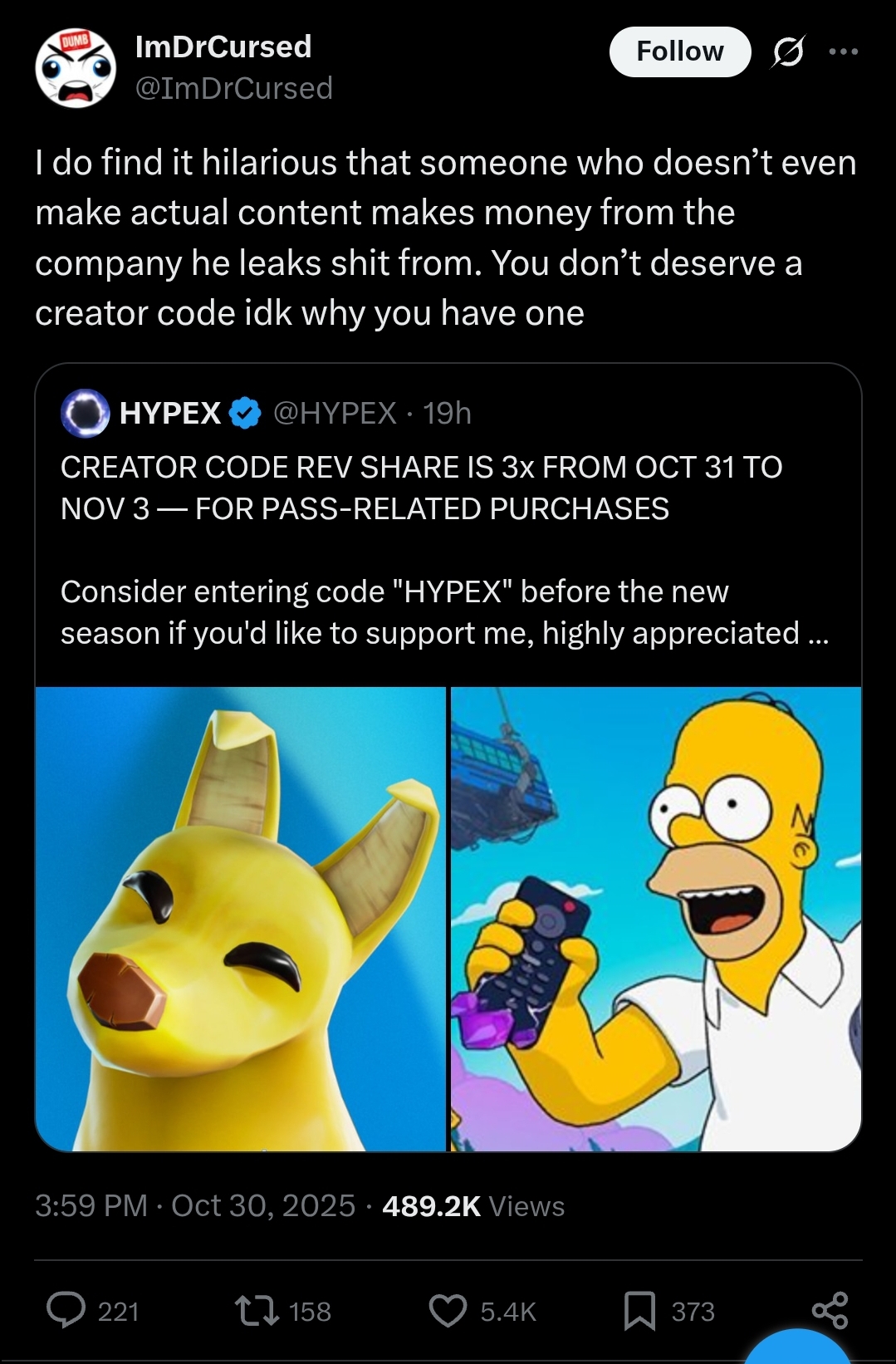Viewport: 896px width, 1364px height.
Task: Open the @HYPEX handle in quoted tweet
Action: coord(335,413)
